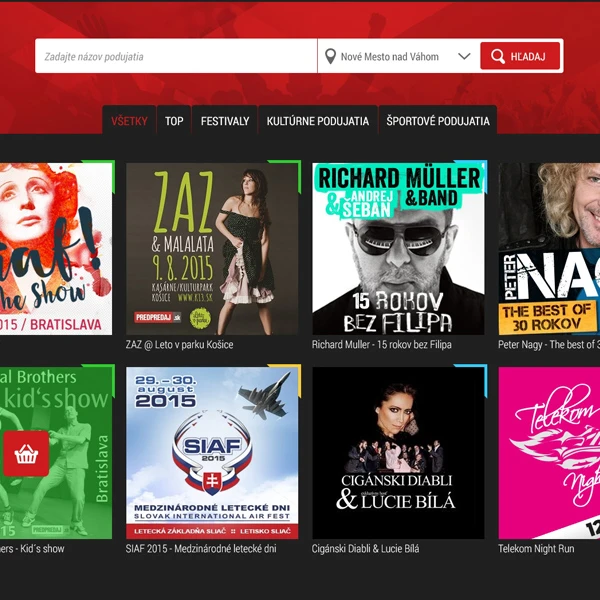Click 'Cigánski Diabli & Lucie Bílá' title
Image resolution: width=600 pixels, height=600 pixels.
pos(365,548)
